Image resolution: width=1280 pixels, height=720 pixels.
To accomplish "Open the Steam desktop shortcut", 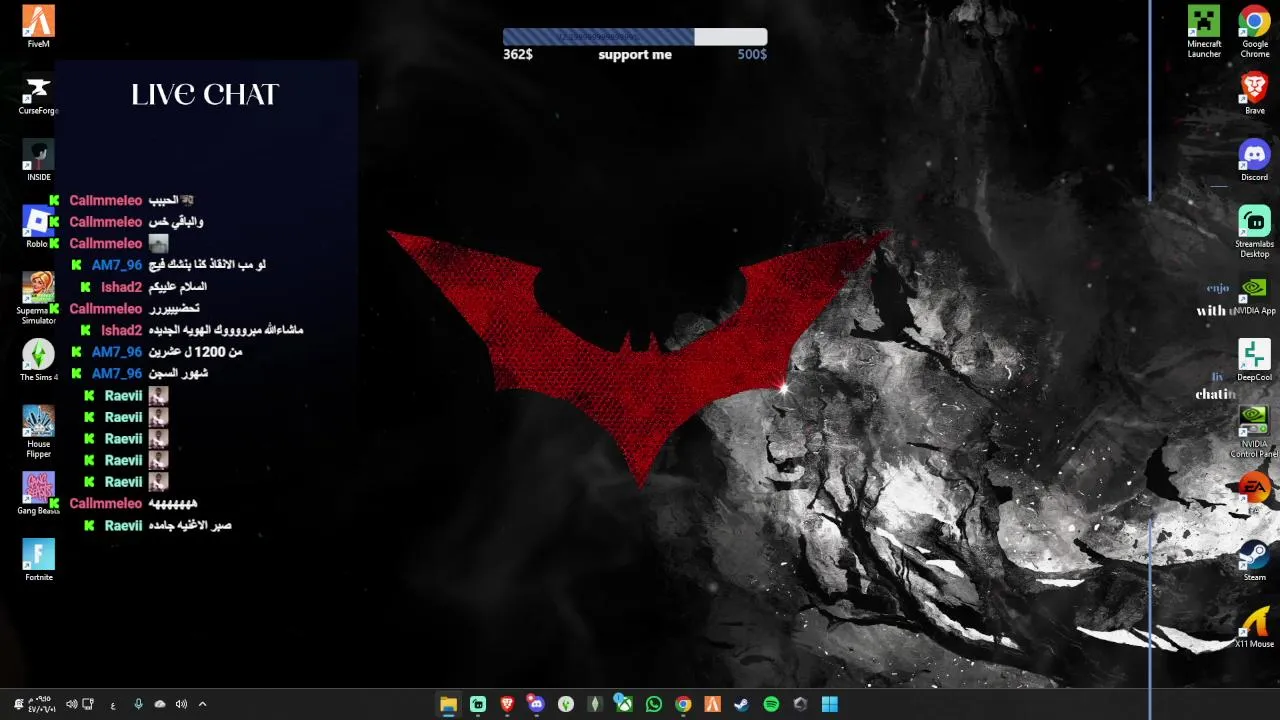I will pos(1254,560).
